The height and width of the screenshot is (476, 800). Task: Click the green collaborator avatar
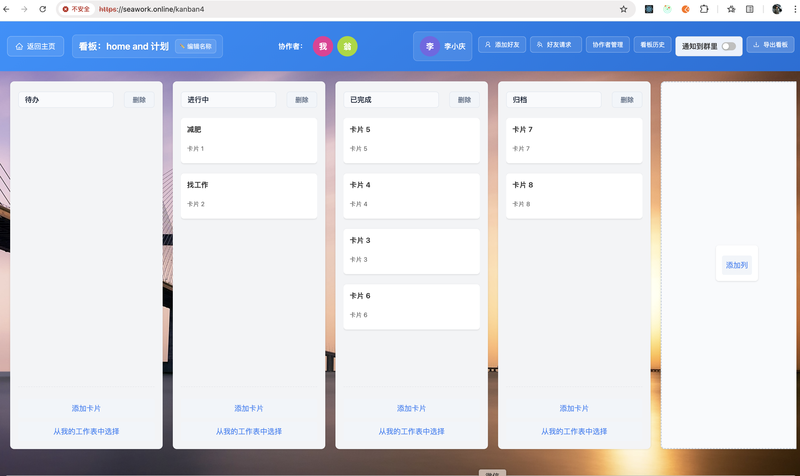click(347, 46)
